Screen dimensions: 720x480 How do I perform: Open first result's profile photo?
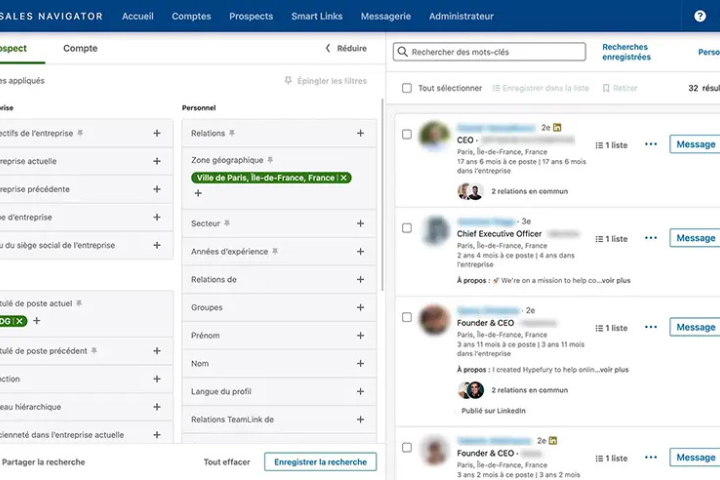pos(434,135)
